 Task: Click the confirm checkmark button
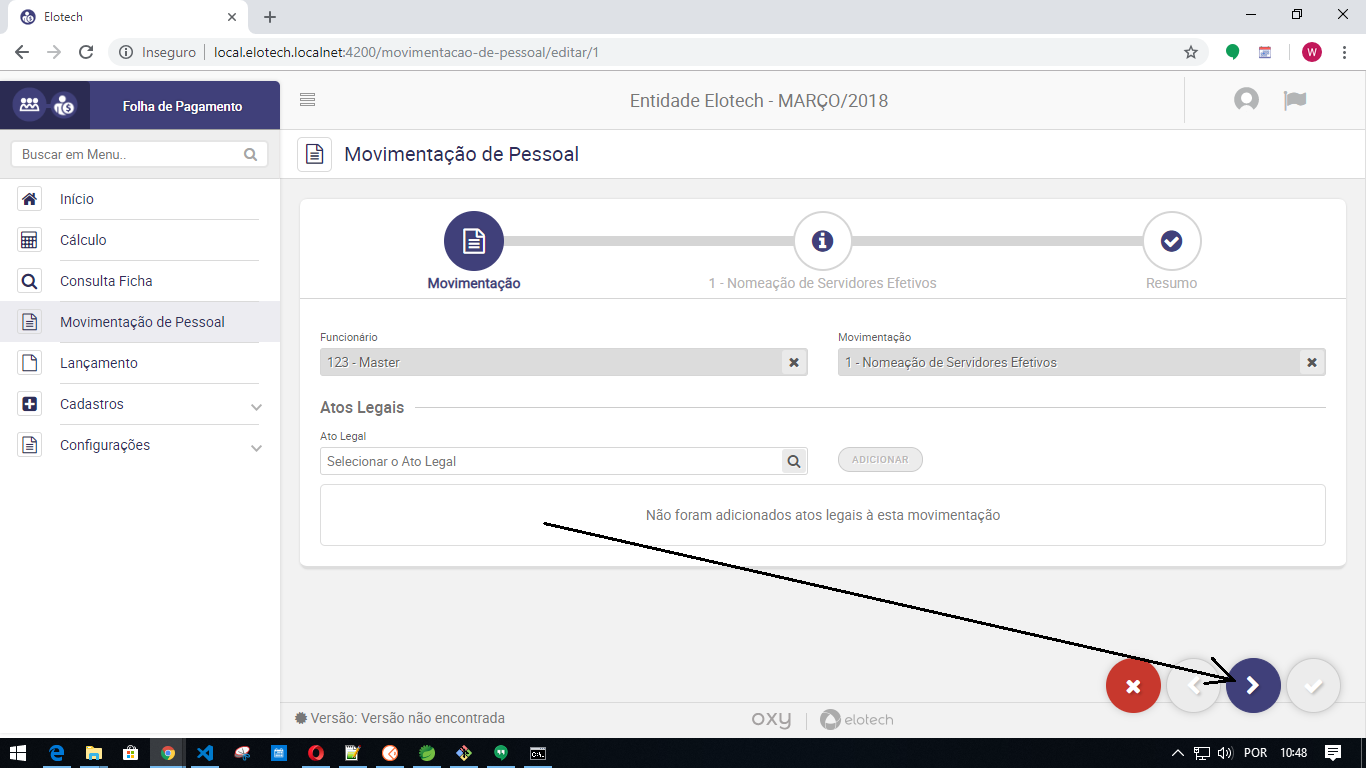coord(1313,686)
